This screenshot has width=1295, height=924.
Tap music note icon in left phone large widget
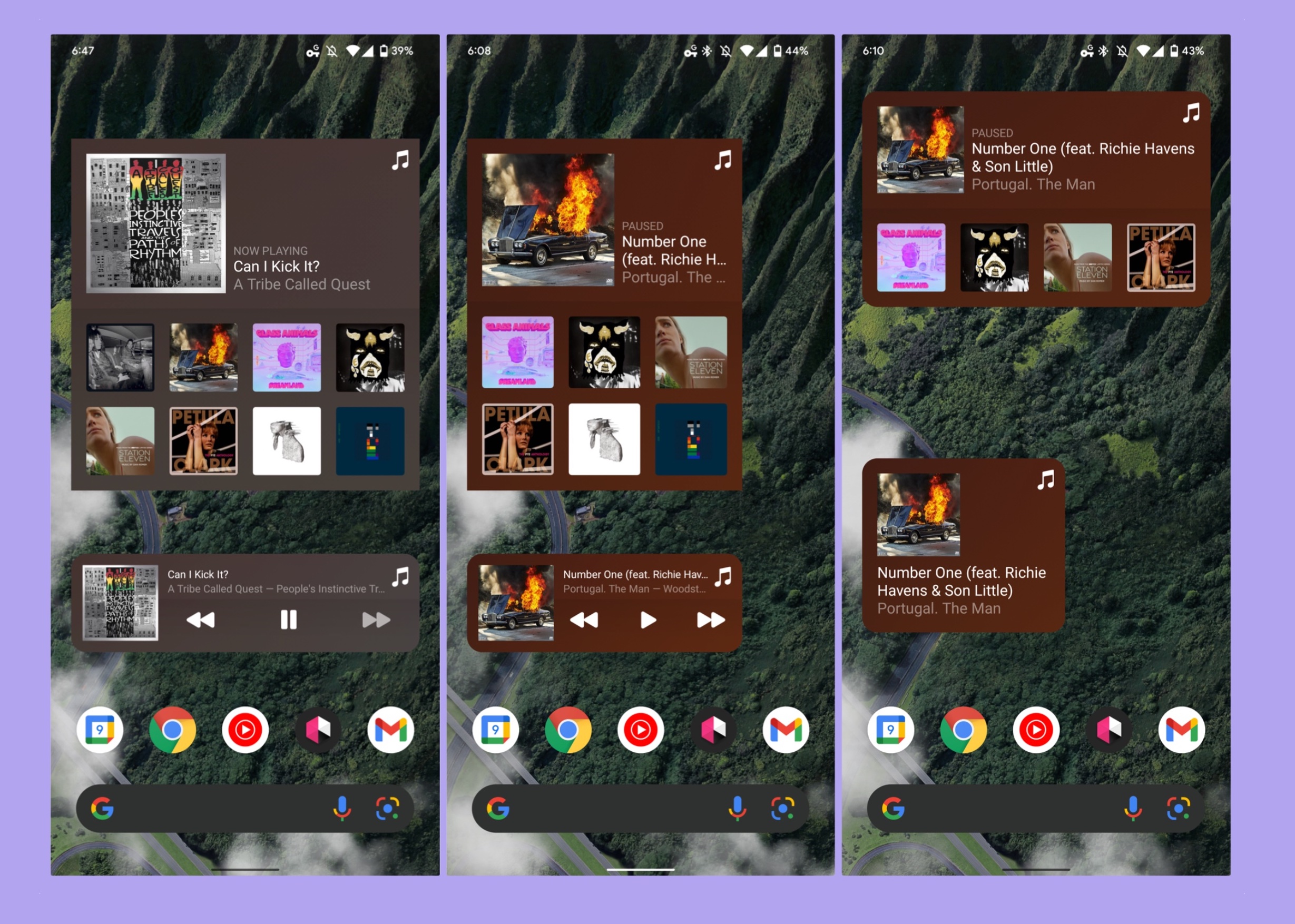400,161
